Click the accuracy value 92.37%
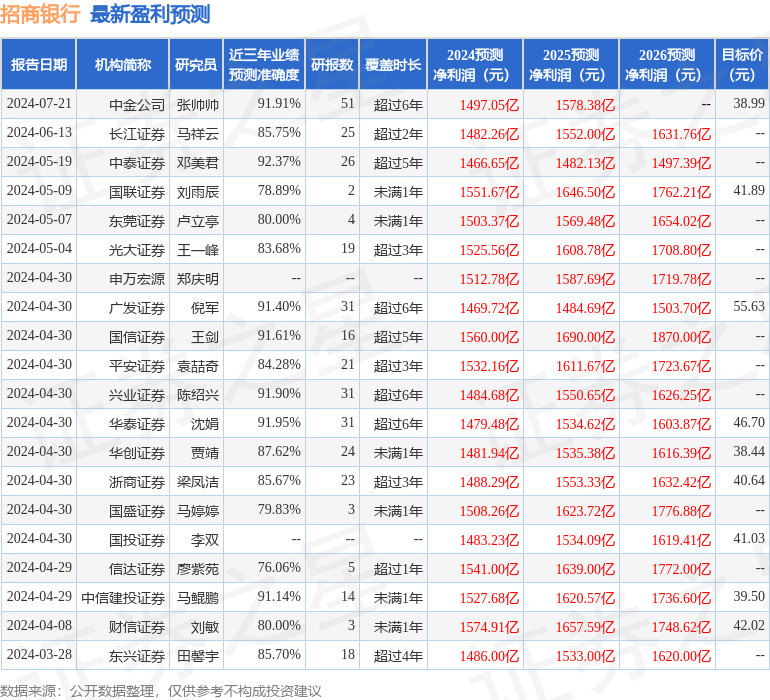The image size is (770, 700). [279, 162]
